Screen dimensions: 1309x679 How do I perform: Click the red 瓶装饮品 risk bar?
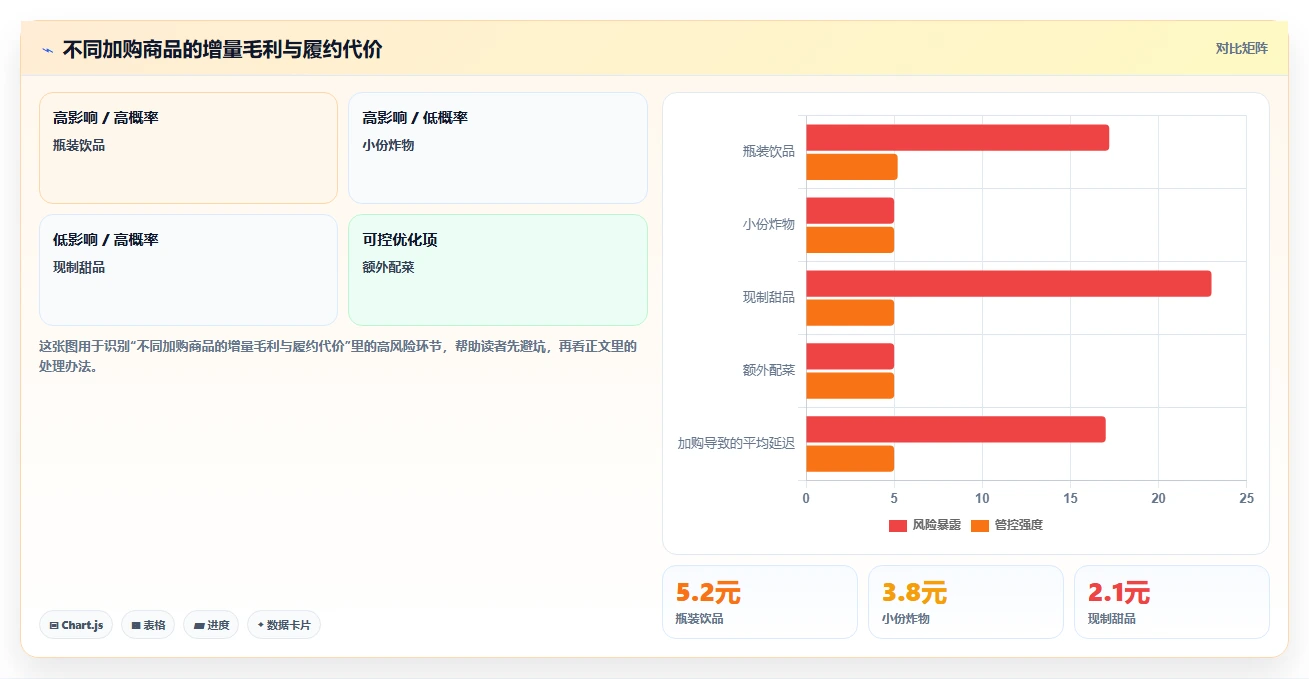click(x=957, y=138)
